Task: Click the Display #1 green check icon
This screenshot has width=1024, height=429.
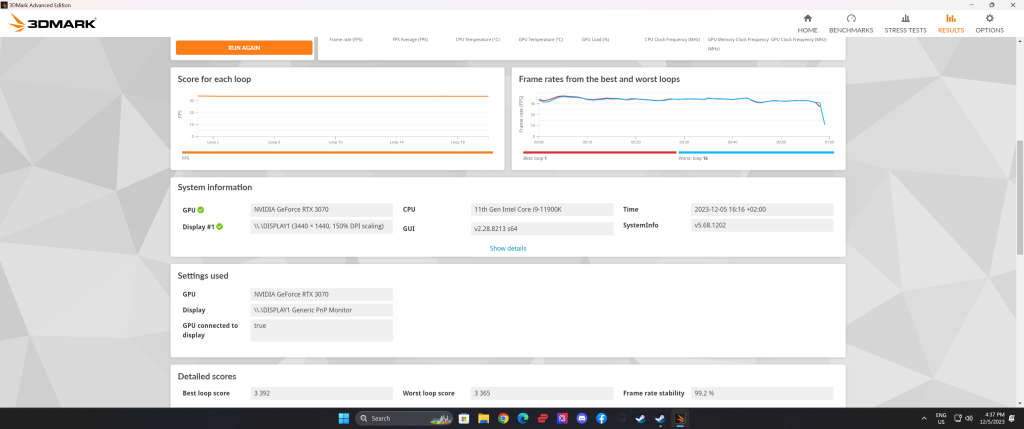Action: (x=220, y=227)
